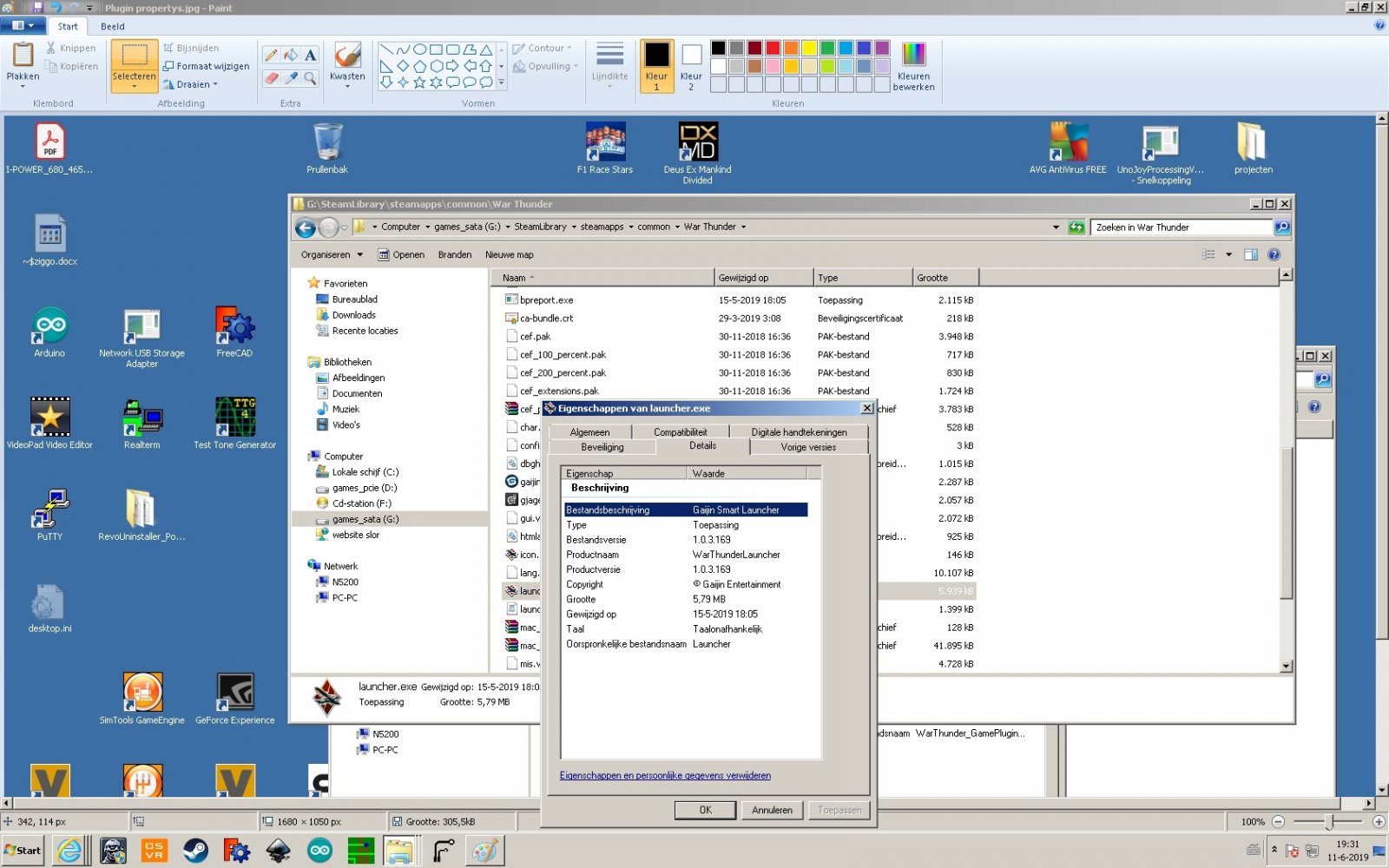Click the Explorer back navigation arrow
The image size is (1389, 868).
[x=305, y=227]
